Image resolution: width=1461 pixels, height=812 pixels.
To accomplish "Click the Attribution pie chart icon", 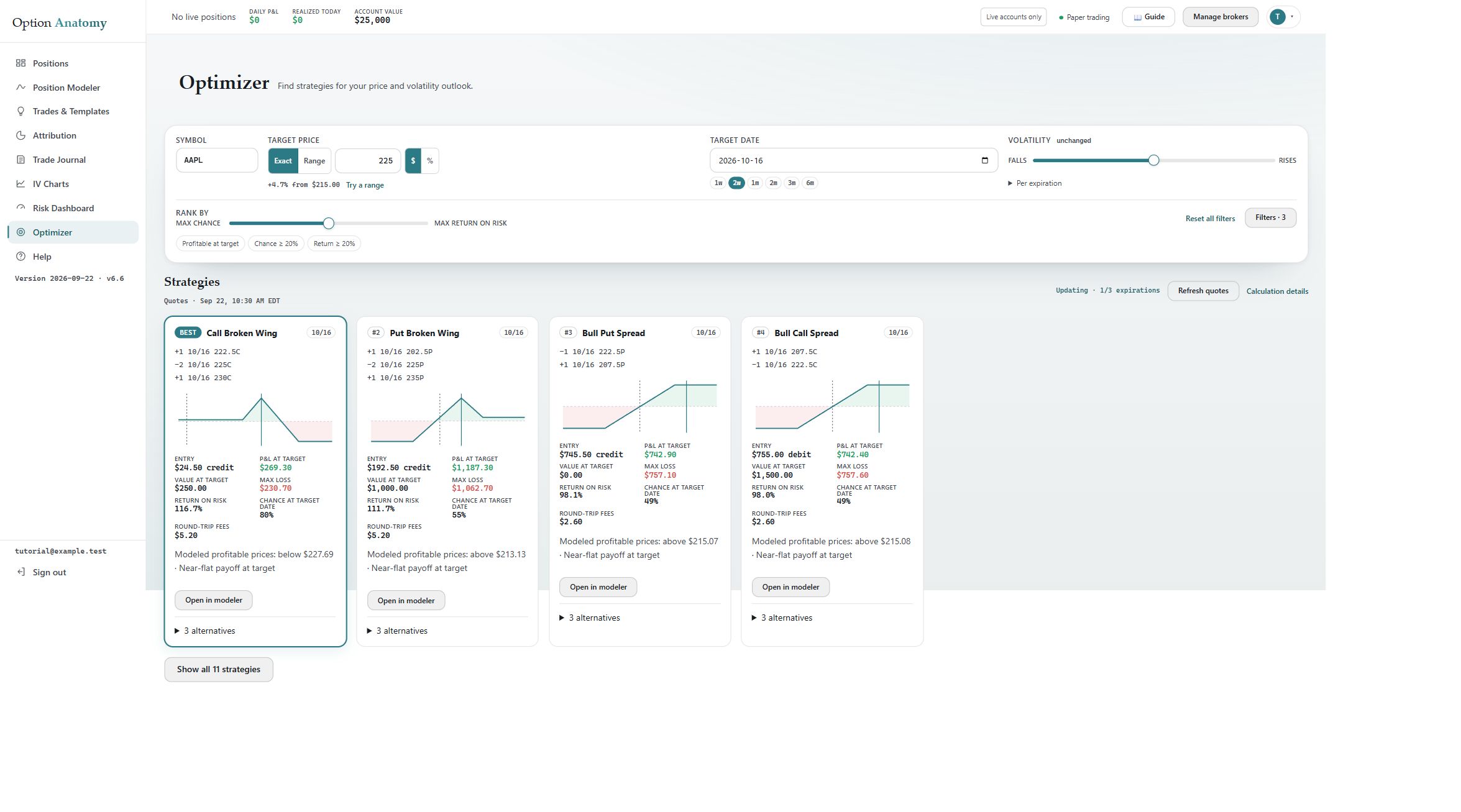I will coord(21,135).
